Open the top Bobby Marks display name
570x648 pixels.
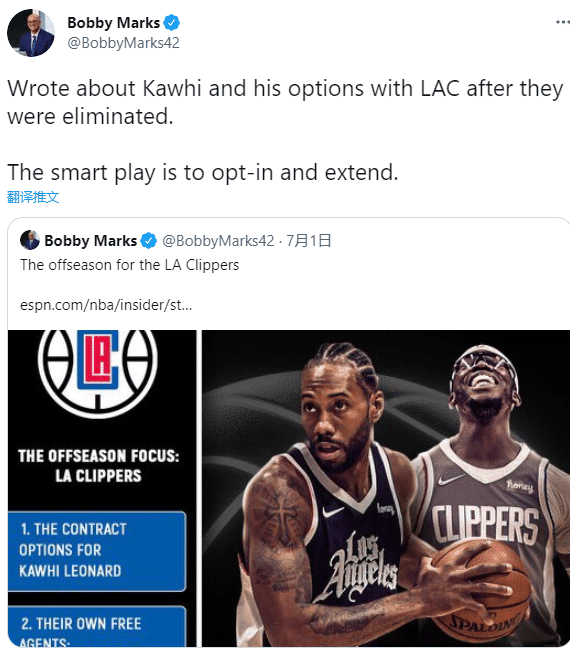113,23
